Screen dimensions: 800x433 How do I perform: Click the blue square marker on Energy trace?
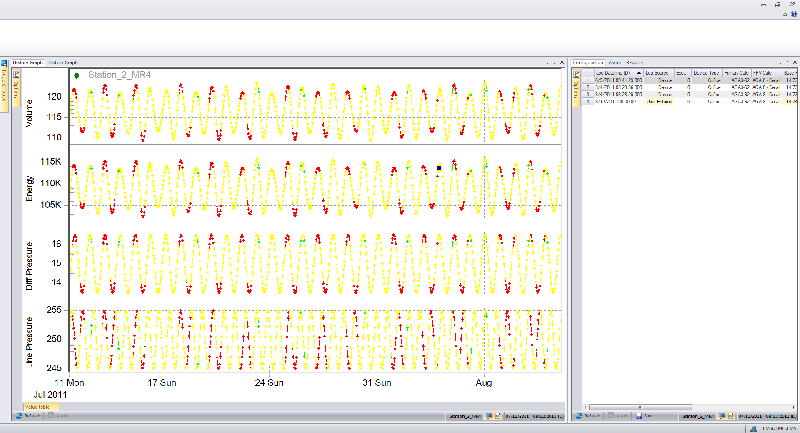[x=439, y=168]
